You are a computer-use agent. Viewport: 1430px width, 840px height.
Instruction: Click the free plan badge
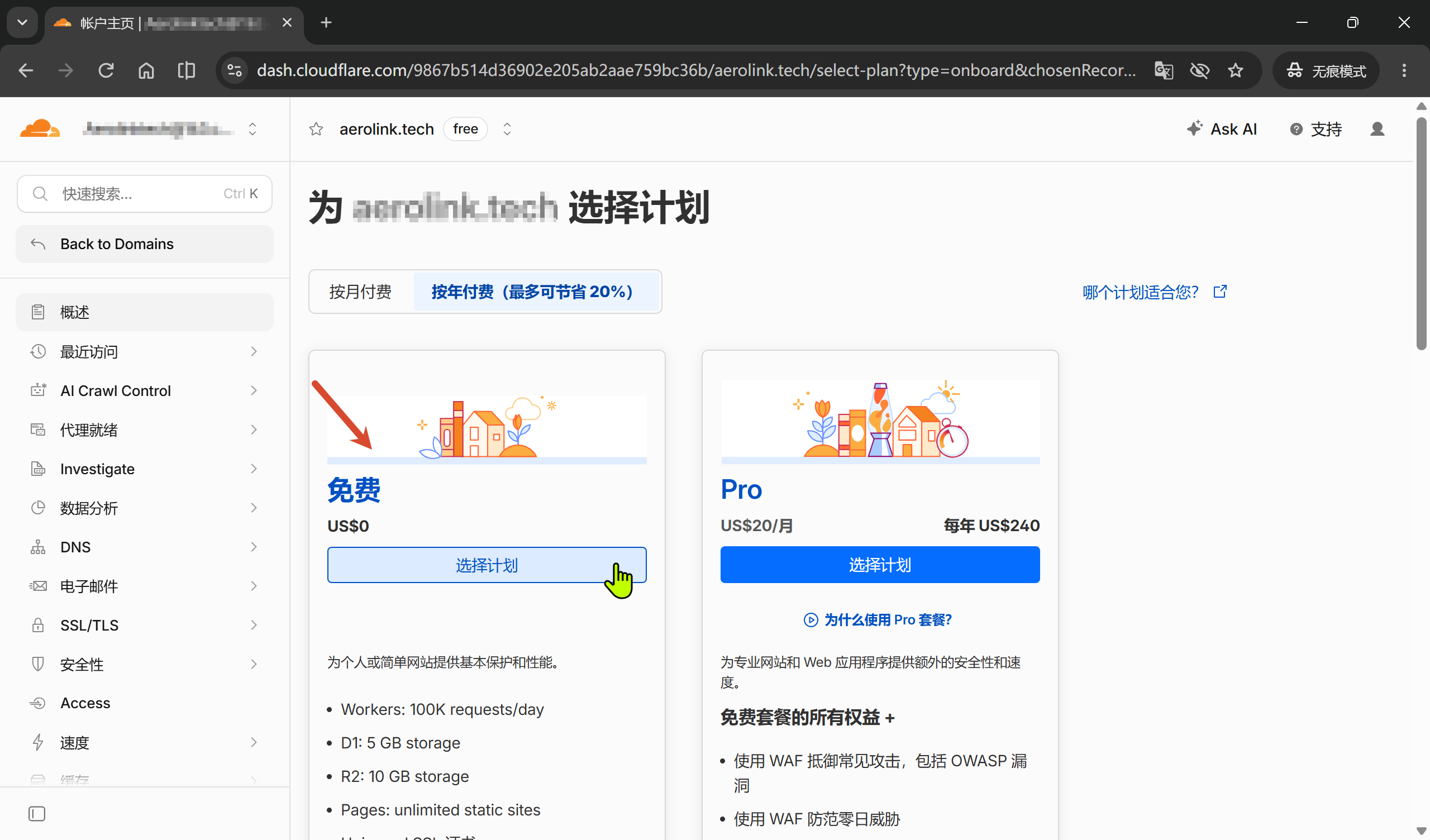click(x=465, y=129)
